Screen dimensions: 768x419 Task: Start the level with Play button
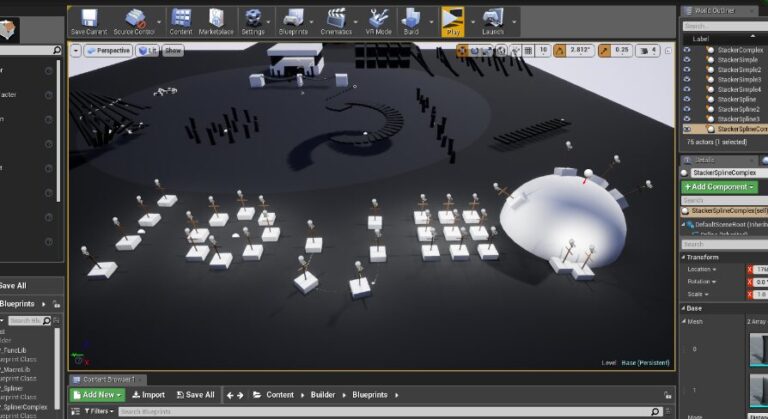point(453,23)
